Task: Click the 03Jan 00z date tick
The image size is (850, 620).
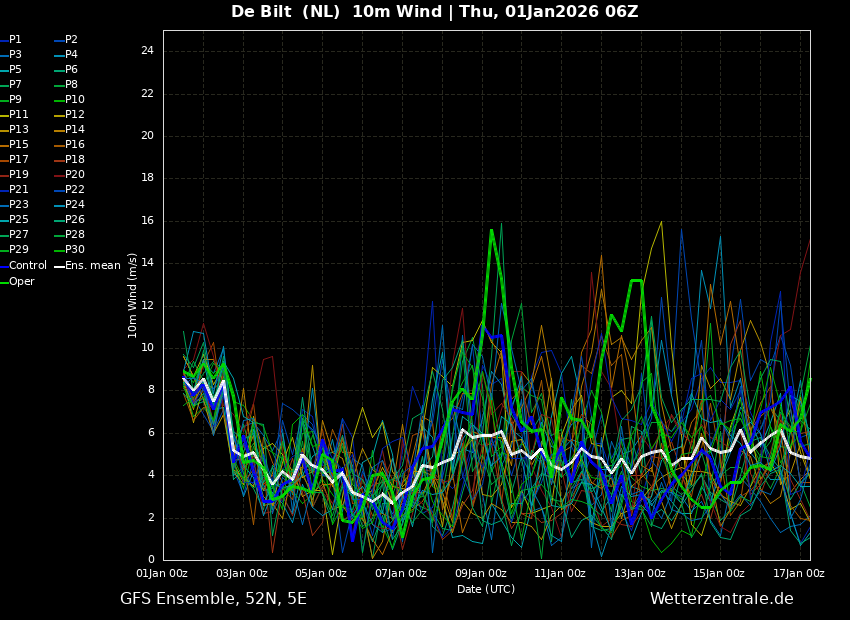Action: point(242,573)
